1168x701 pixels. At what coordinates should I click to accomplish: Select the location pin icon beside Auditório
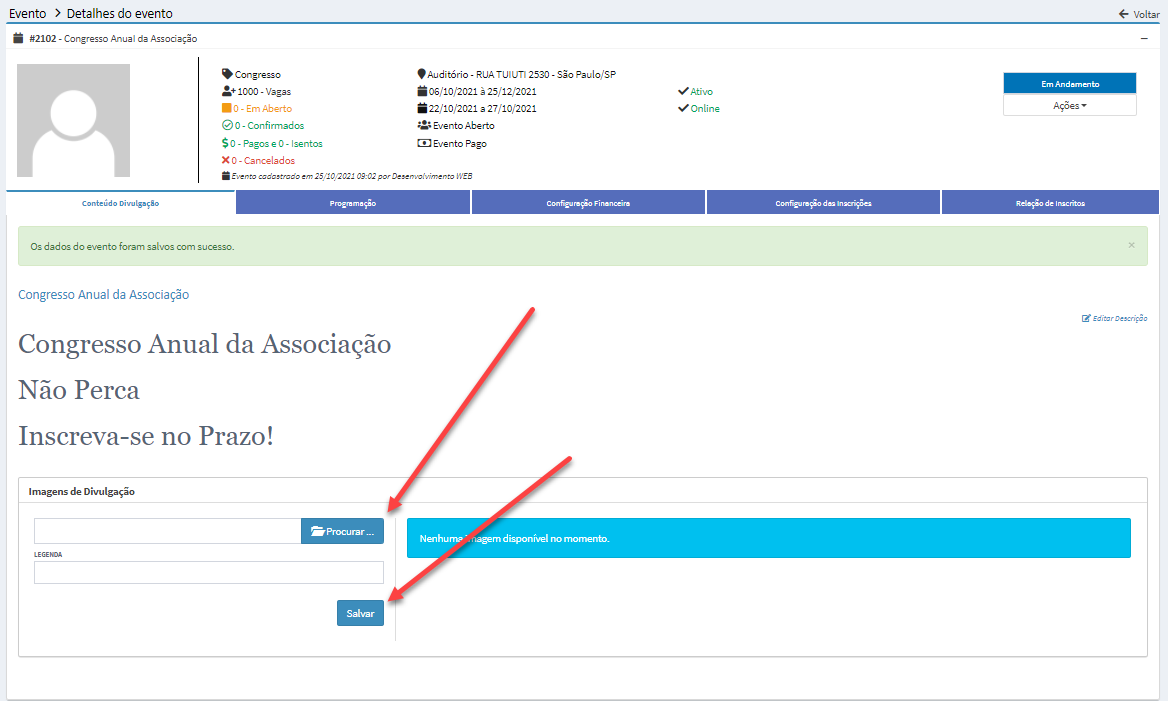pyautogui.click(x=421, y=73)
